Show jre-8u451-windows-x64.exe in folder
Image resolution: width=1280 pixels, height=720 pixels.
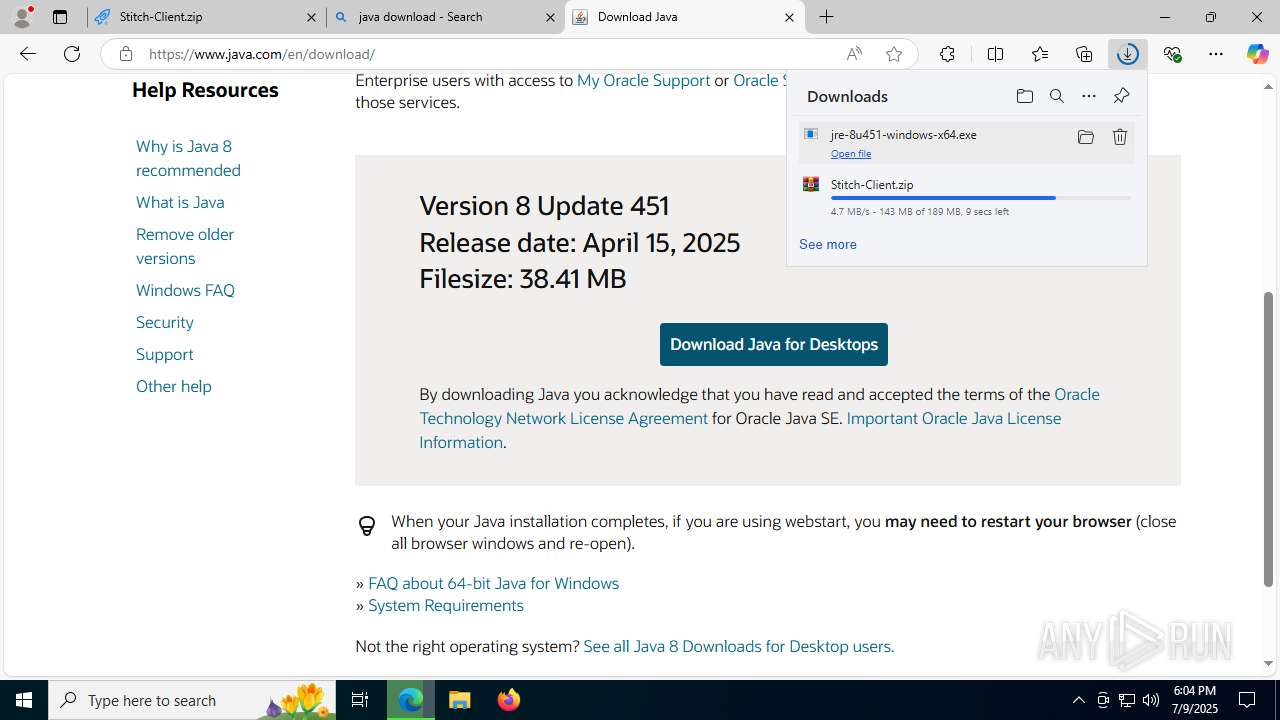(x=1085, y=137)
